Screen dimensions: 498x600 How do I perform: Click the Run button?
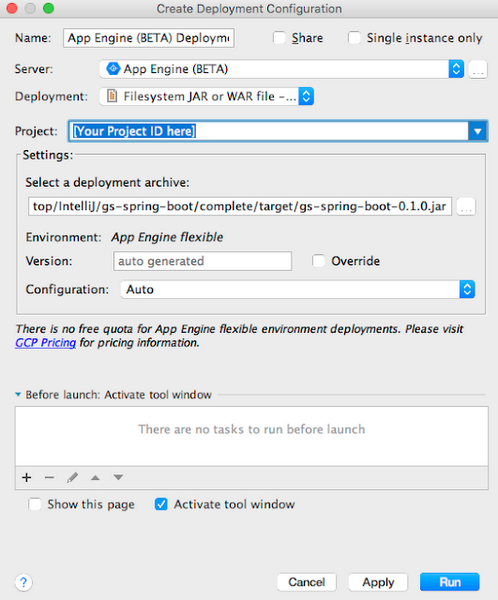450,582
